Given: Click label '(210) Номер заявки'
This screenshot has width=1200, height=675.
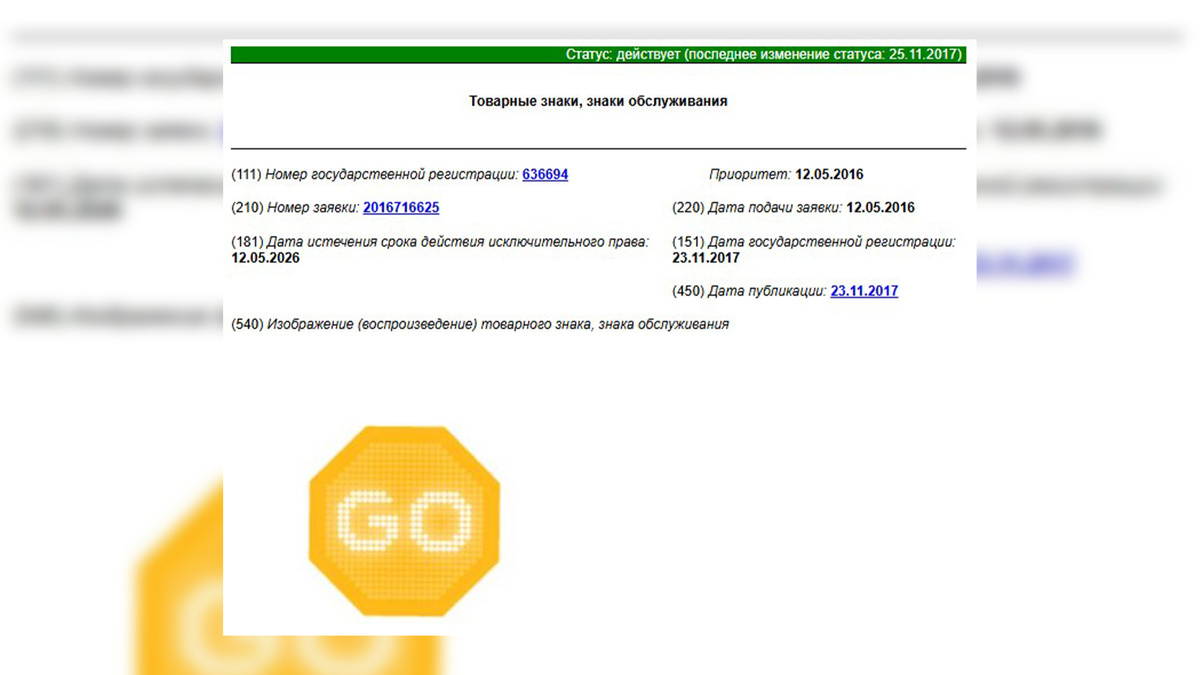Looking at the screenshot, I should click(295, 208).
